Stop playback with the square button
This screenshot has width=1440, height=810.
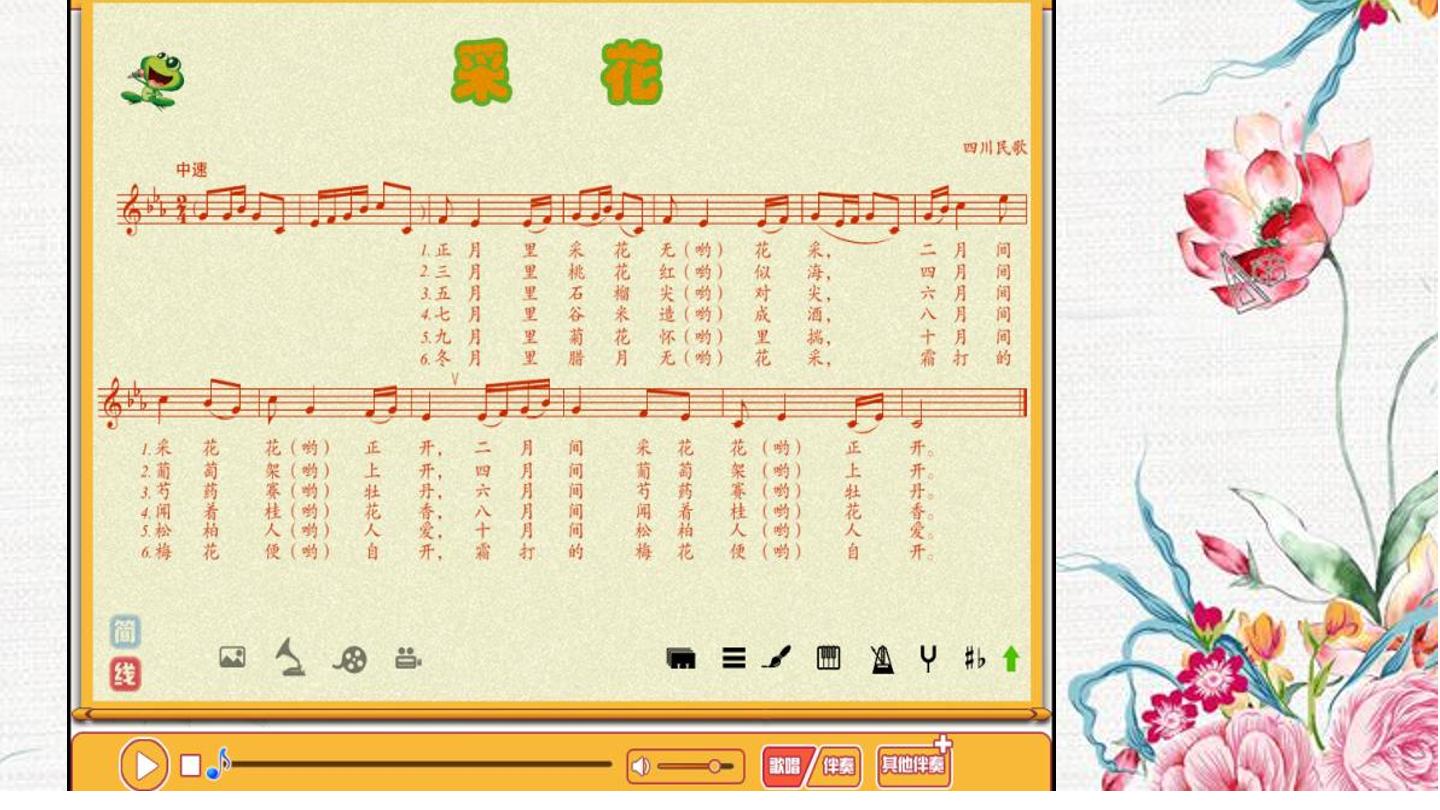191,766
